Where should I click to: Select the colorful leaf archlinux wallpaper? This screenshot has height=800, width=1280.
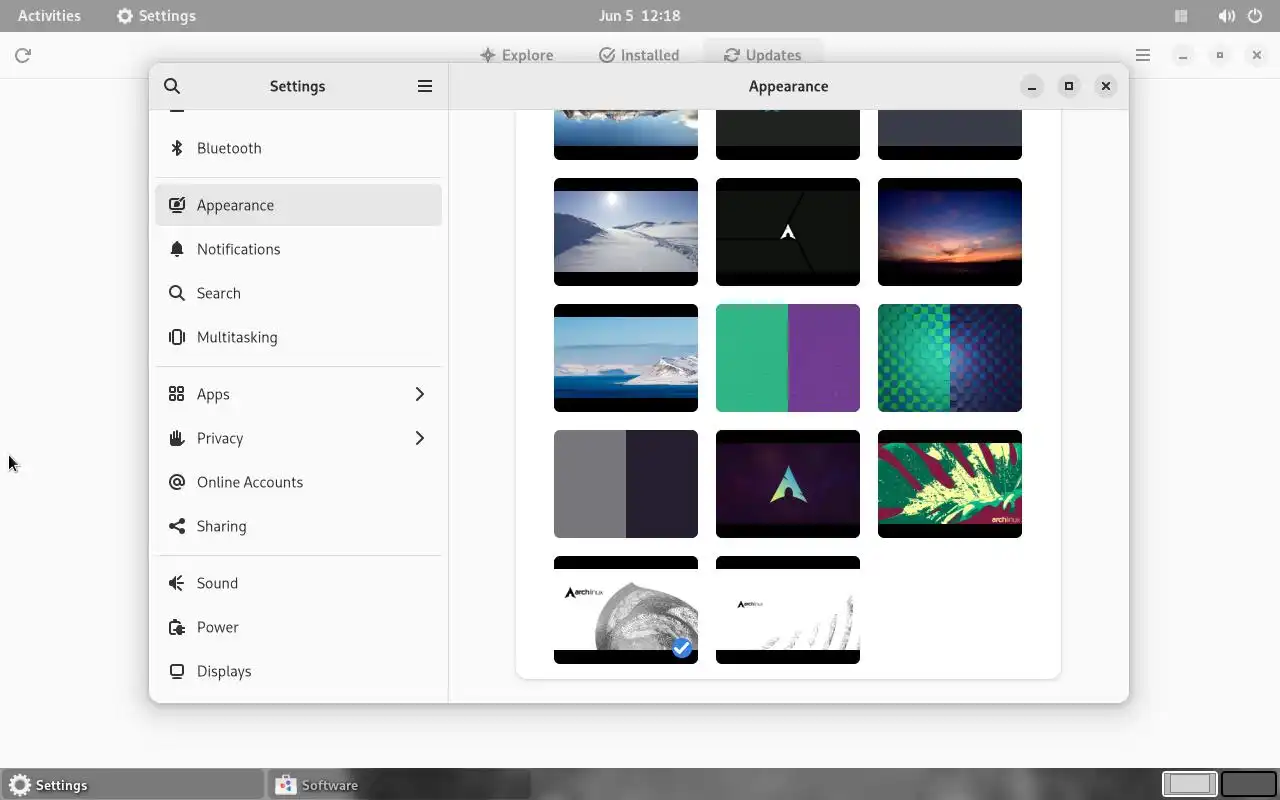tap(950, 484)
